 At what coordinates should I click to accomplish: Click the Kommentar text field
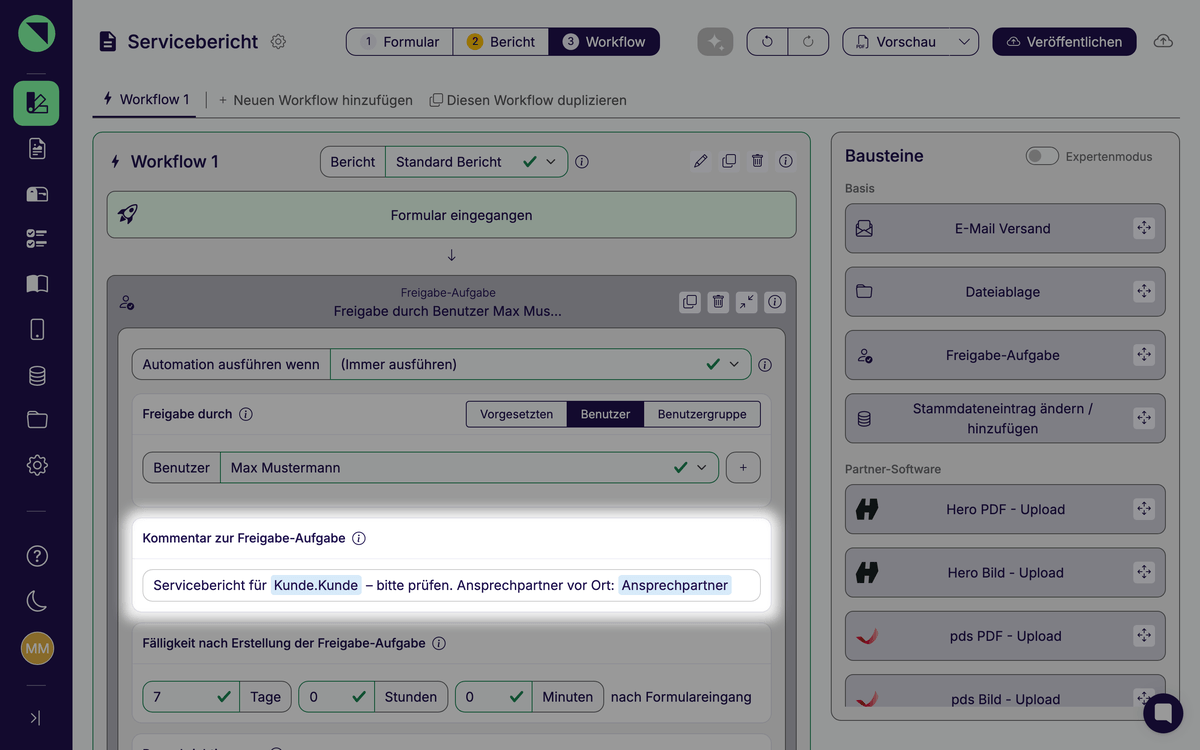[451, 585]
